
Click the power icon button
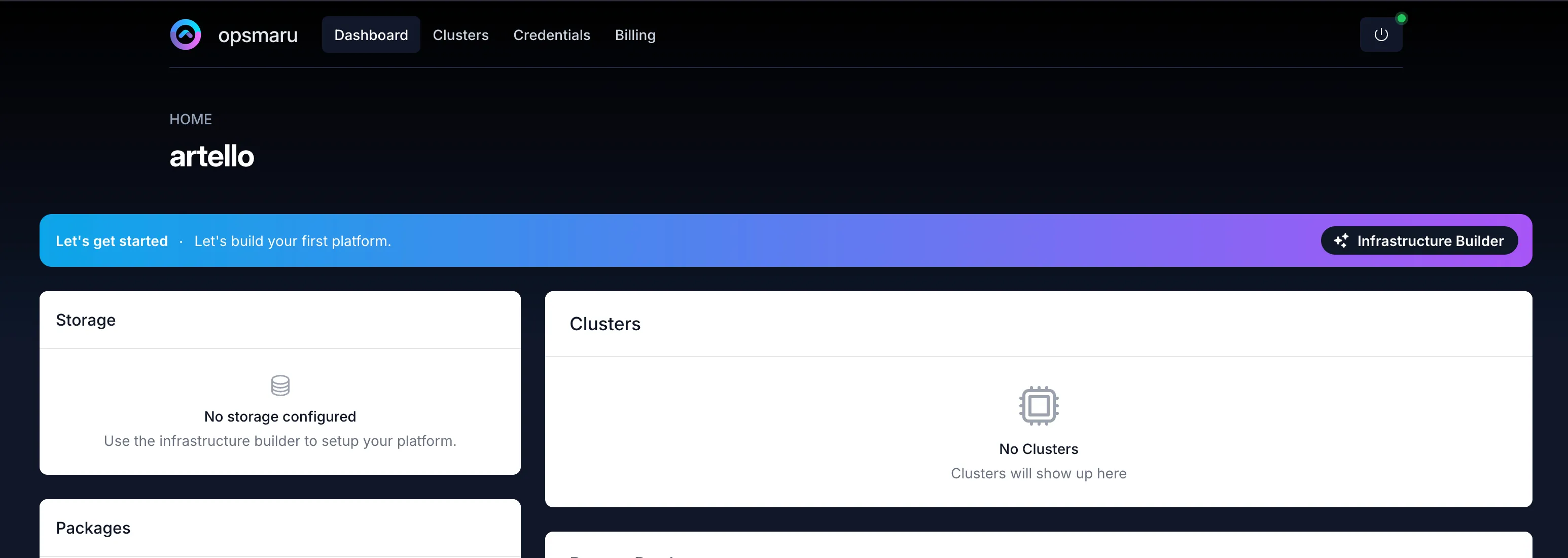pyautogui.click(x=1381, y=34)
